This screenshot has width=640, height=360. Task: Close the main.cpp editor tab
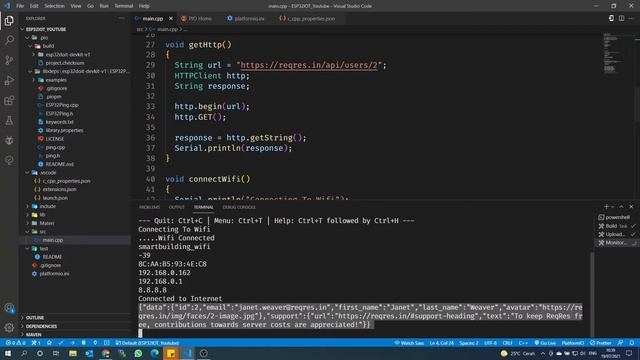[171, 18]
